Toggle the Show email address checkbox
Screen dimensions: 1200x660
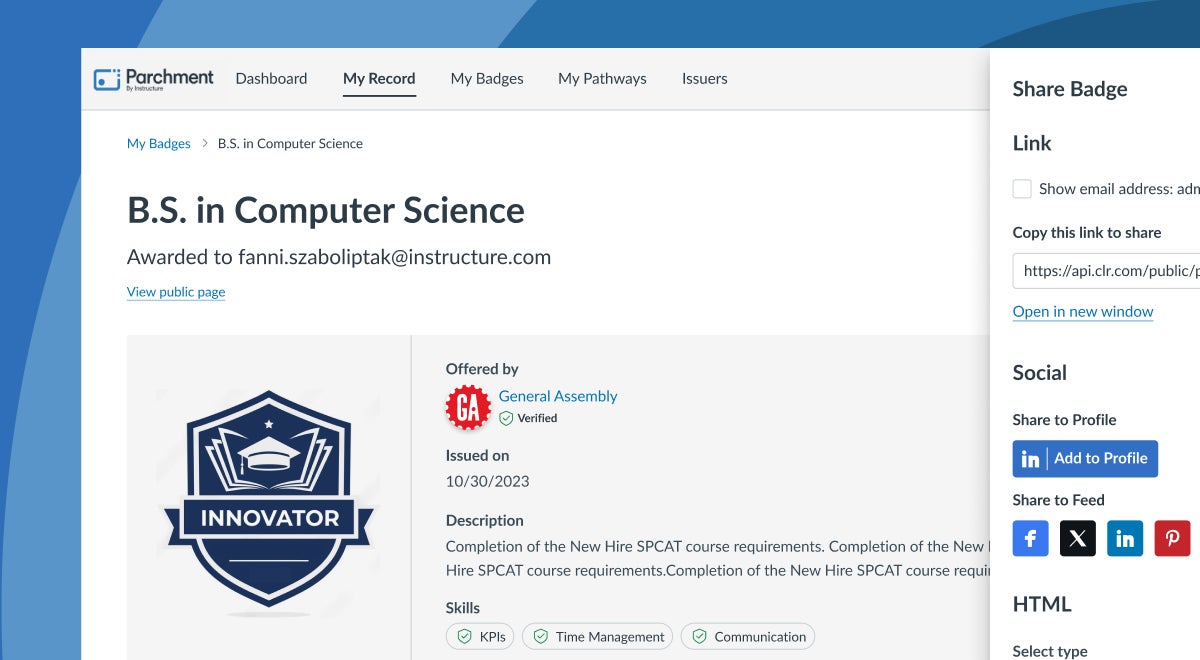[x=1022, y=189]
